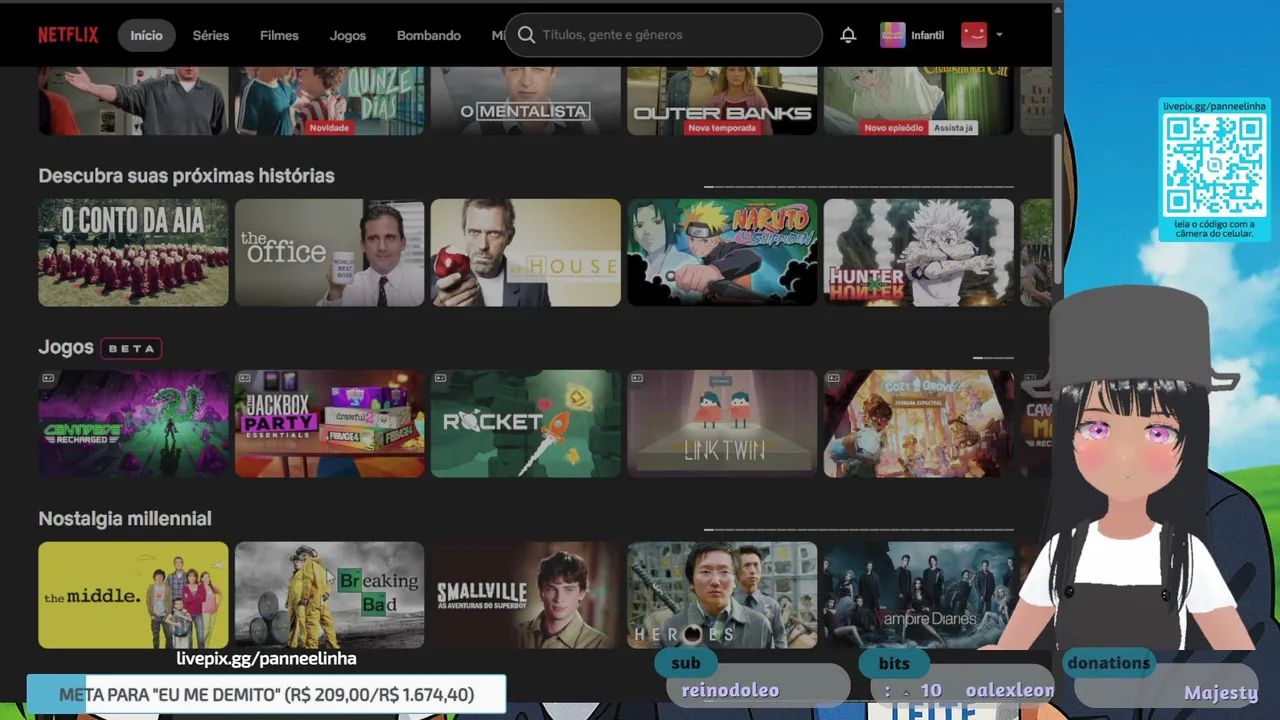Click the livepix QR code
Screen dimensions: 1280x720
(x=1214, y=164)
